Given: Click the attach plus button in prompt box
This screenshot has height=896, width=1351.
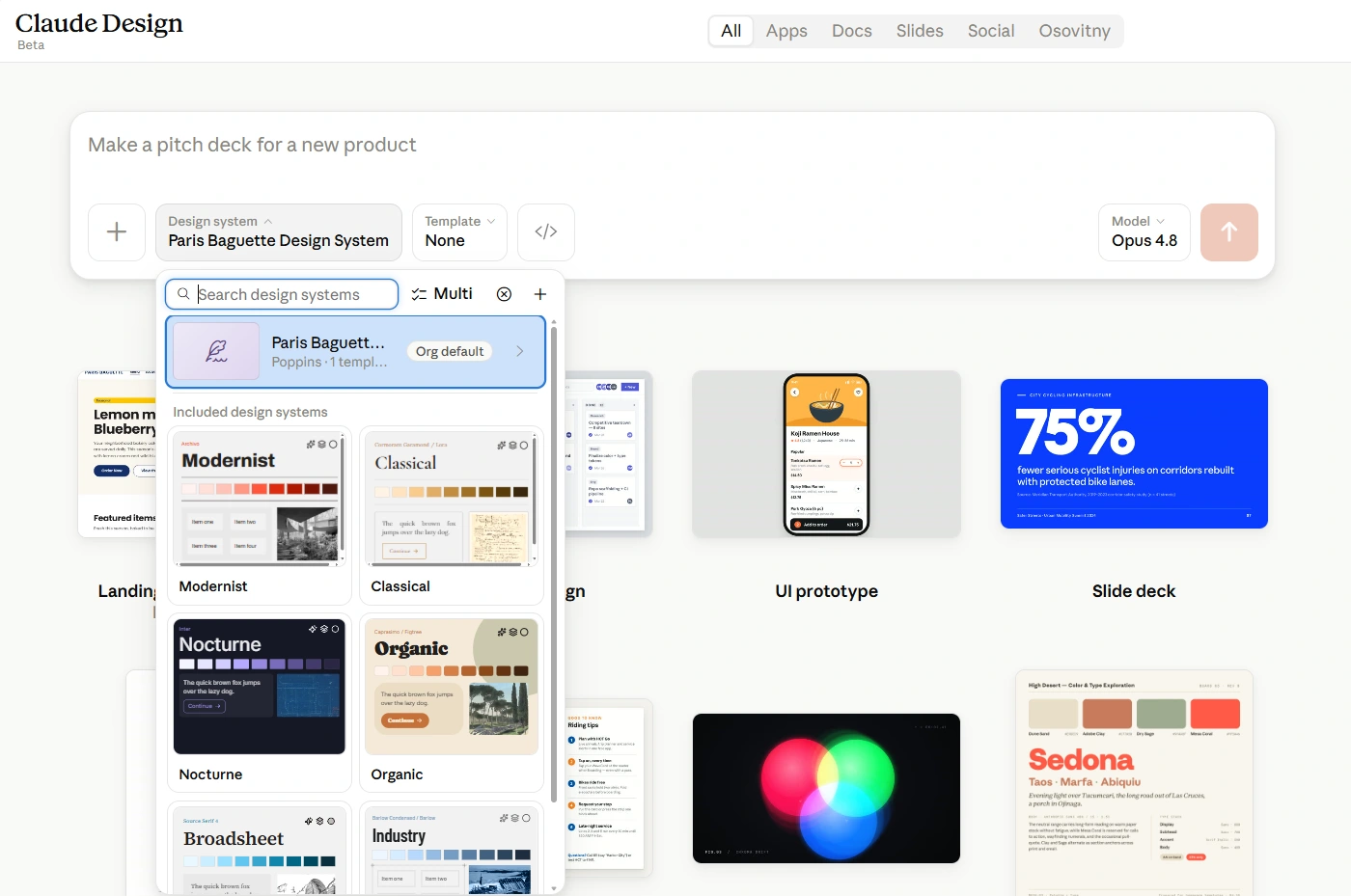Looking at the screenshot, I should (117, 232).
